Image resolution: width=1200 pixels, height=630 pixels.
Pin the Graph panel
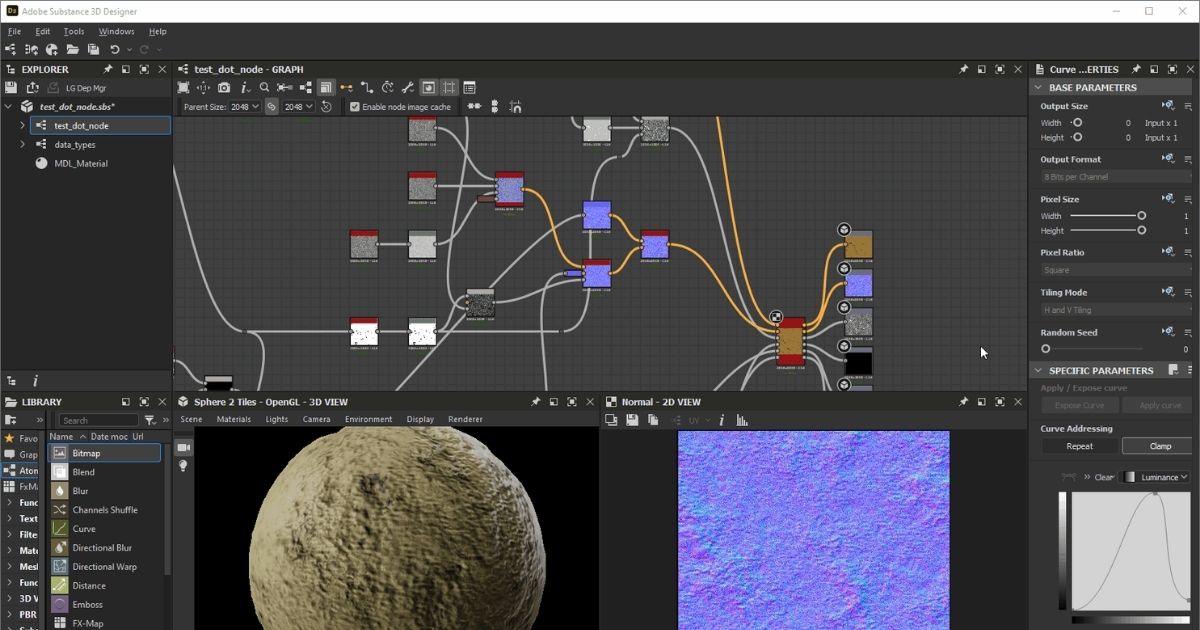(x=963, y=70)
